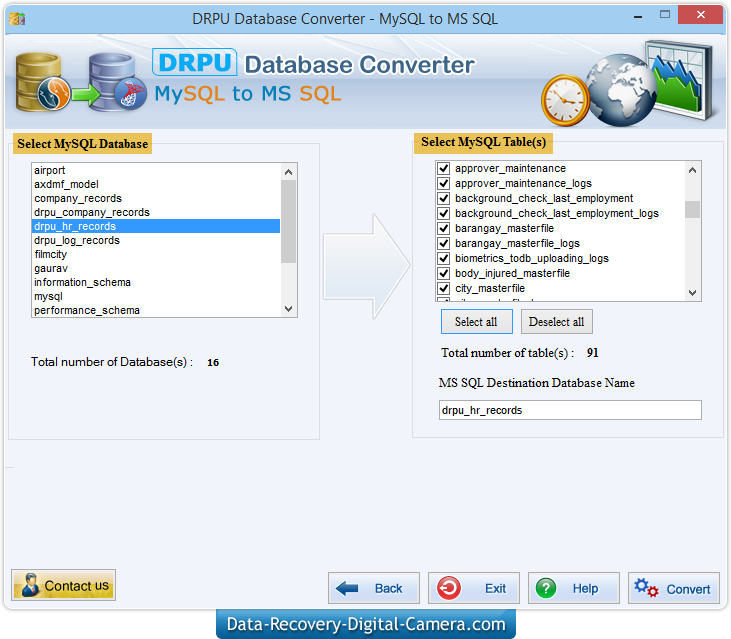Select airport database
Image resolution: width=731 pixels, height=639 pixels.
[156, 170]
